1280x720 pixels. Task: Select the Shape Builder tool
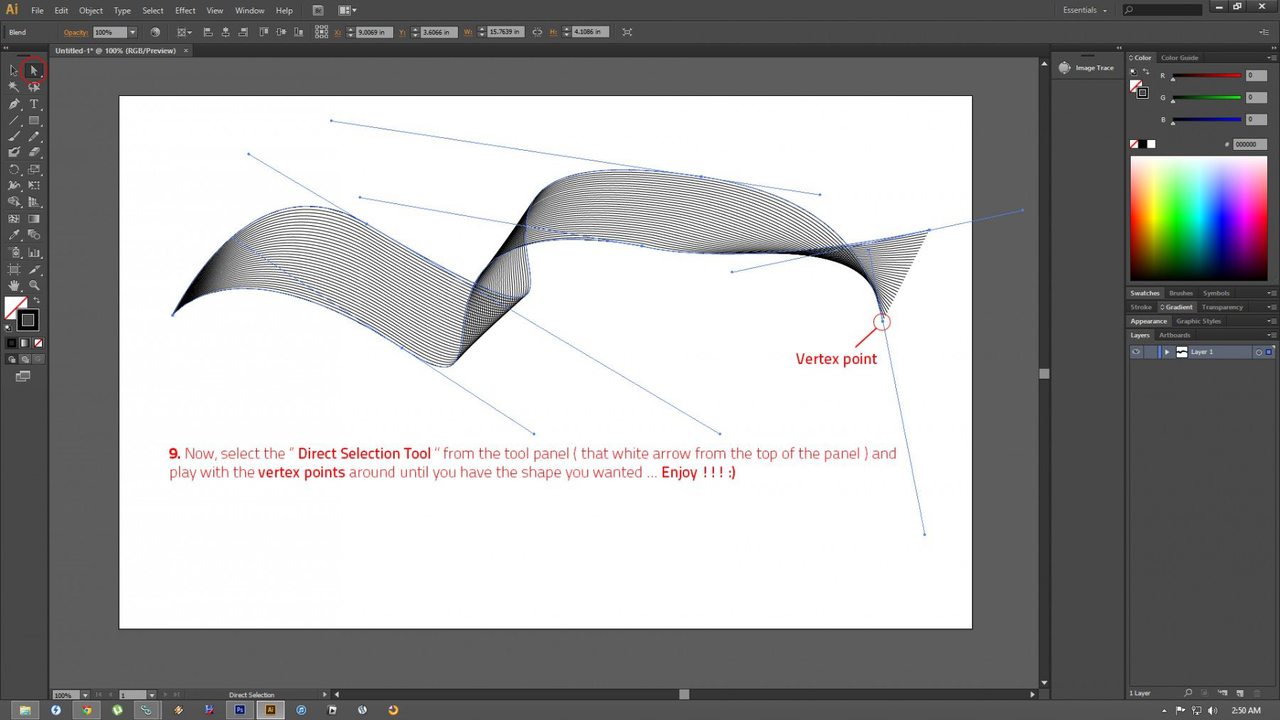tap(14, 201)
